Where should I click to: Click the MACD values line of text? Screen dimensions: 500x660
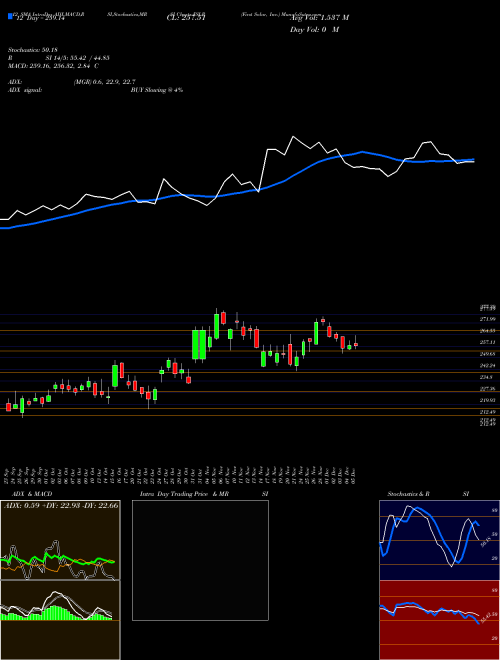pos(51,66)
